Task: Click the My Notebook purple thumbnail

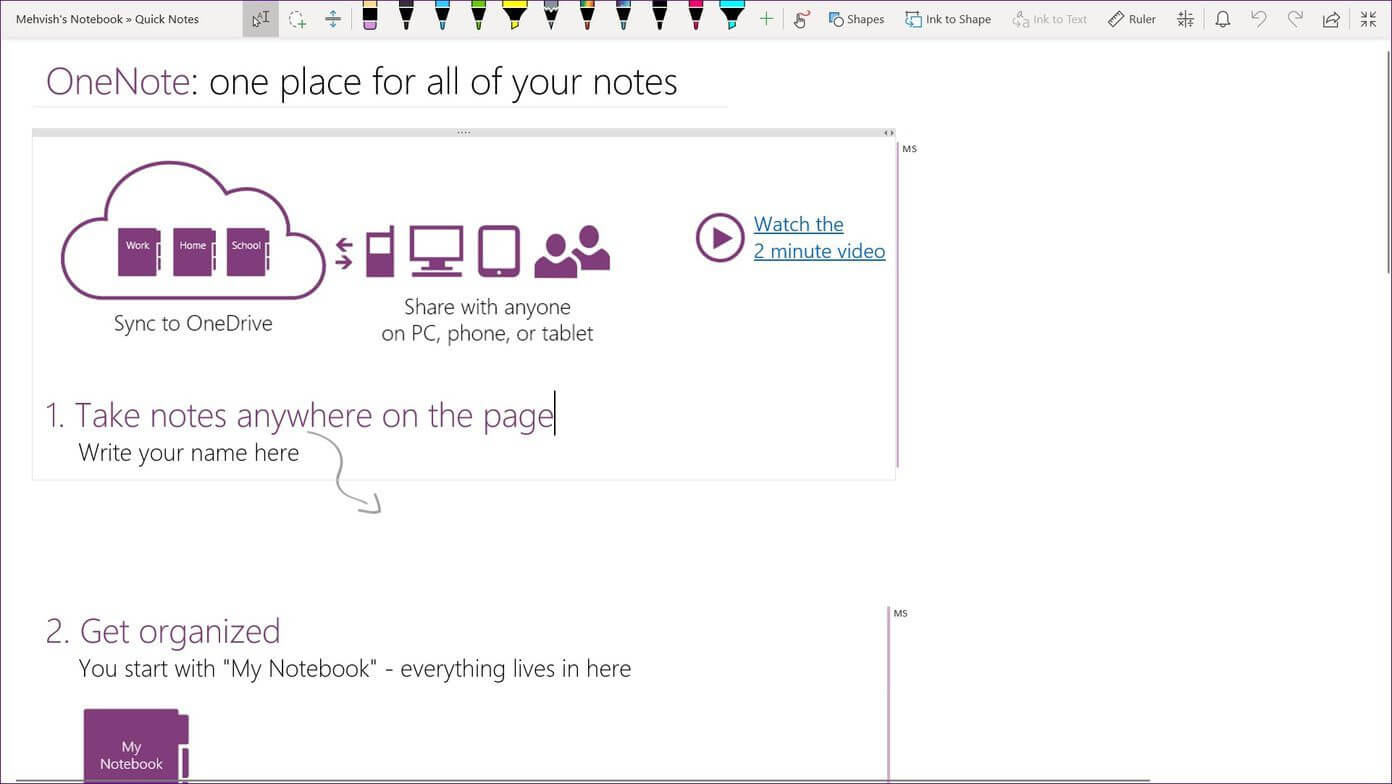Action: click(x=136, y=745)
